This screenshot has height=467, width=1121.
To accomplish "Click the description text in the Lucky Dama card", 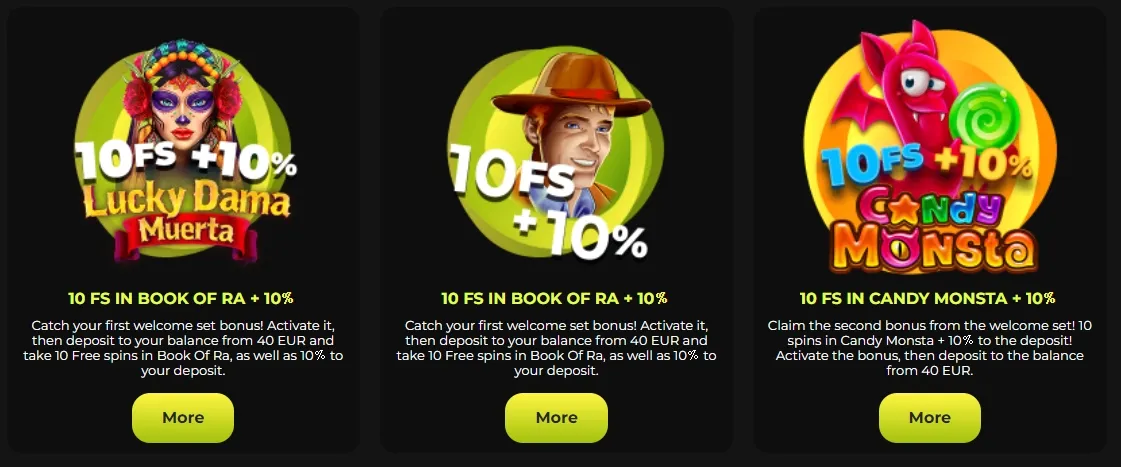I will point(183,348).
